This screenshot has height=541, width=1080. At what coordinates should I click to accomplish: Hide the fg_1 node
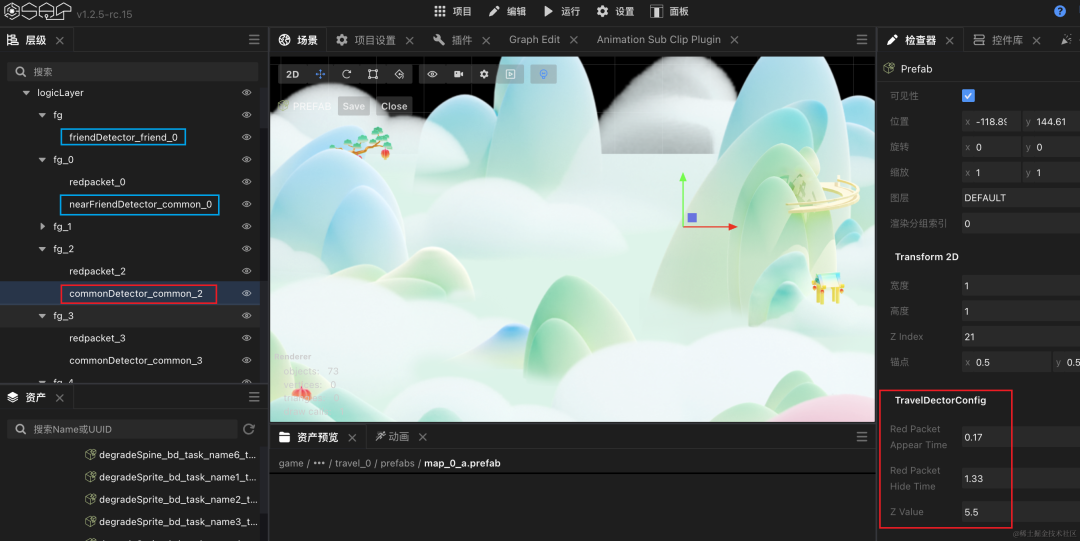(x=247, y=226)
